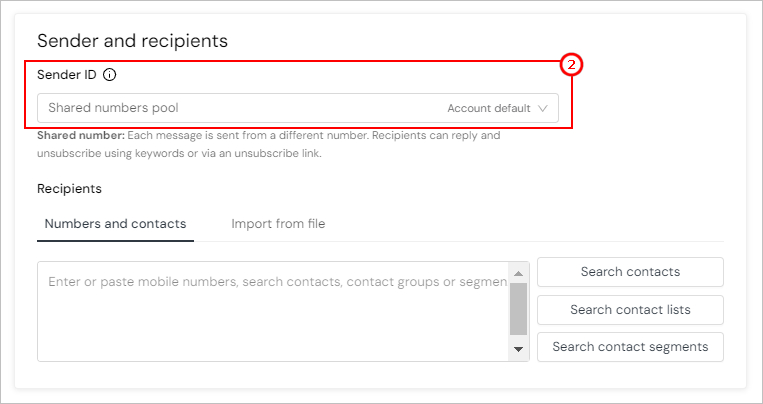
Task: Open the Import from file tab
Action: [278, 224]
